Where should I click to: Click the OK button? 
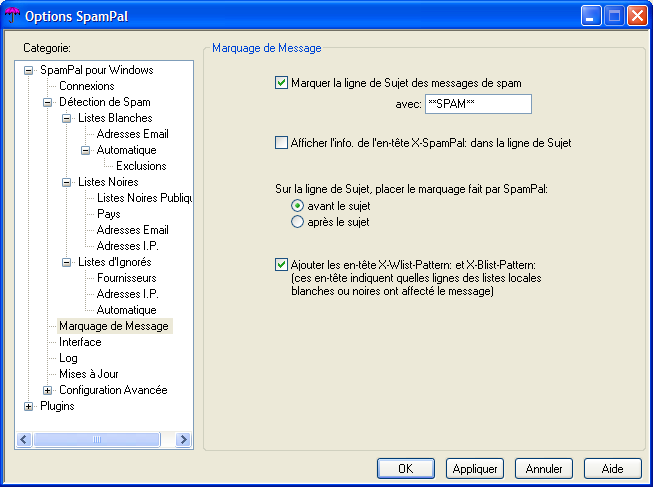click(406, 469)
